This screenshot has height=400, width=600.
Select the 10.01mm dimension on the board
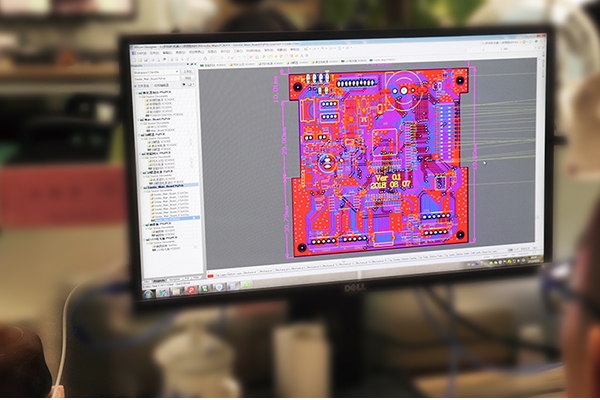point(276,88)
